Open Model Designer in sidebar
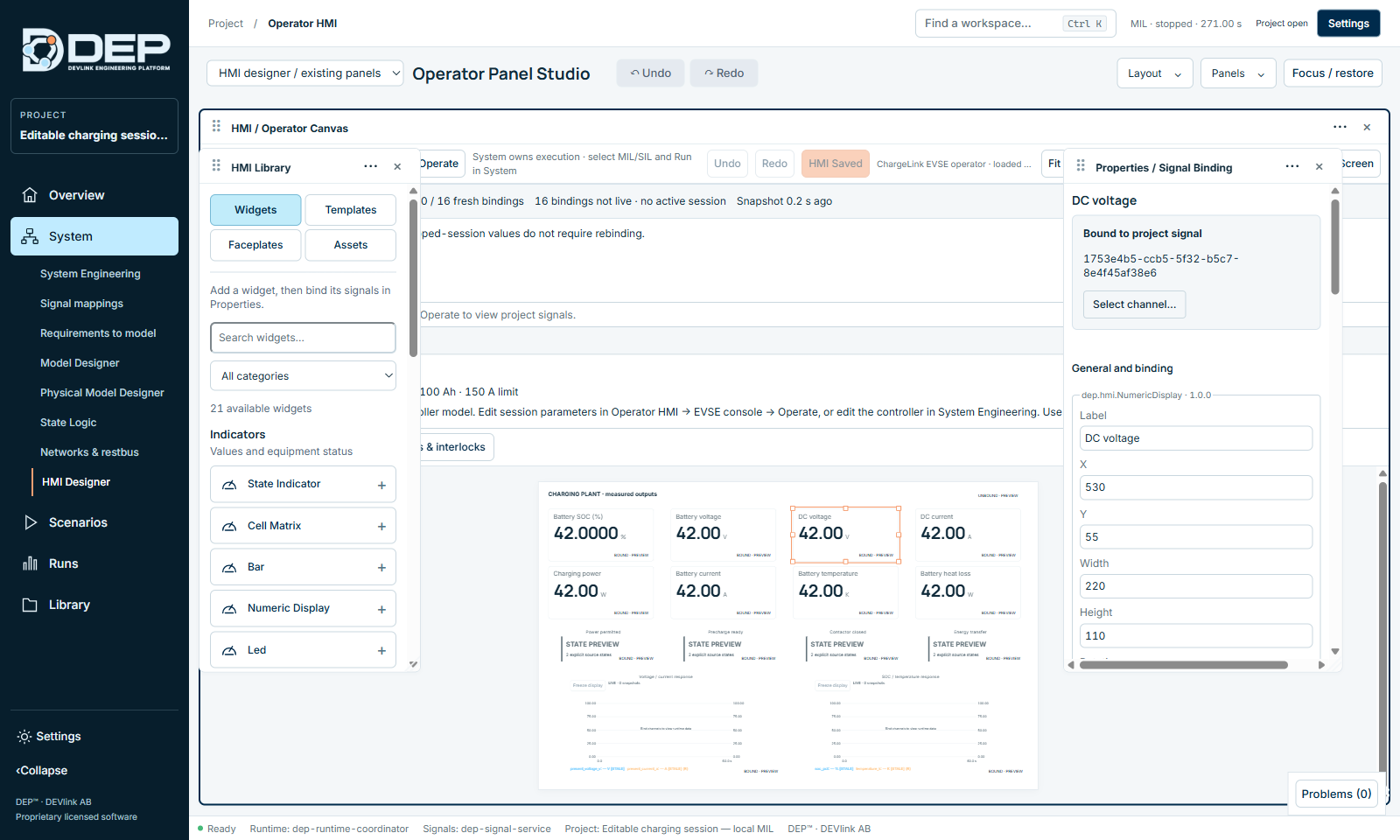Viewport: 1400px width, 840px height. (80, 363)
